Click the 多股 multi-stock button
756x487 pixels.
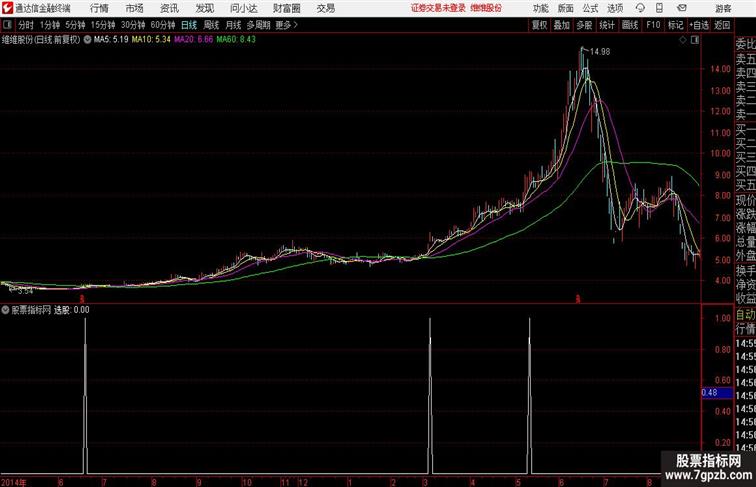click(584, 25)
